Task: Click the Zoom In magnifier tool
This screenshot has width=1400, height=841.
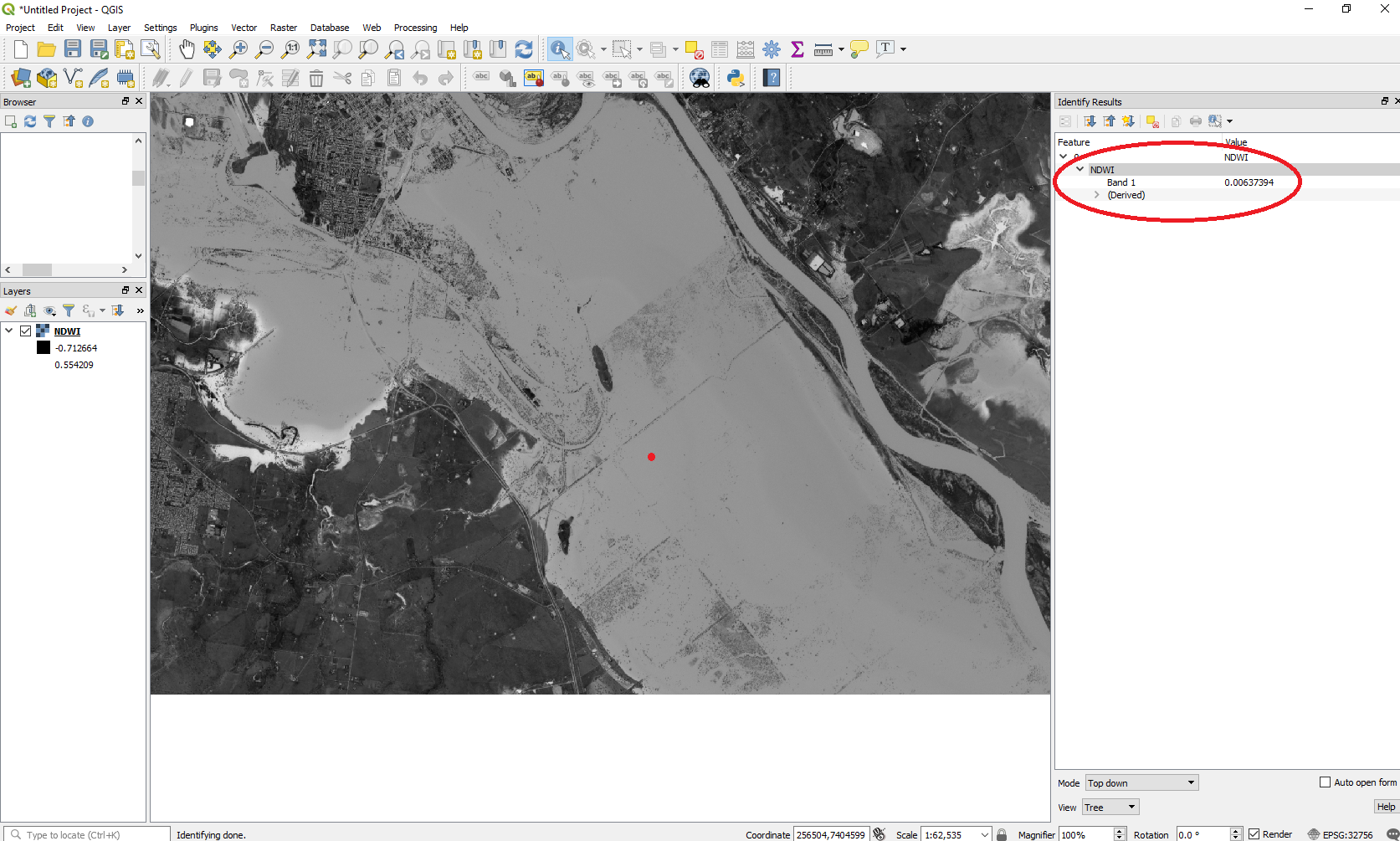Action: [238, 49]
